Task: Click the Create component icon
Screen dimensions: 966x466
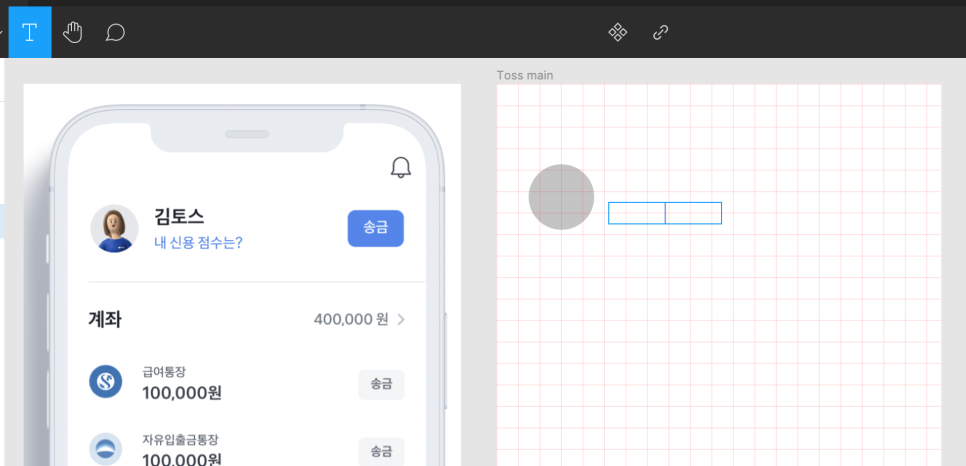Action: pyautogui.click(x=618, y=32)
